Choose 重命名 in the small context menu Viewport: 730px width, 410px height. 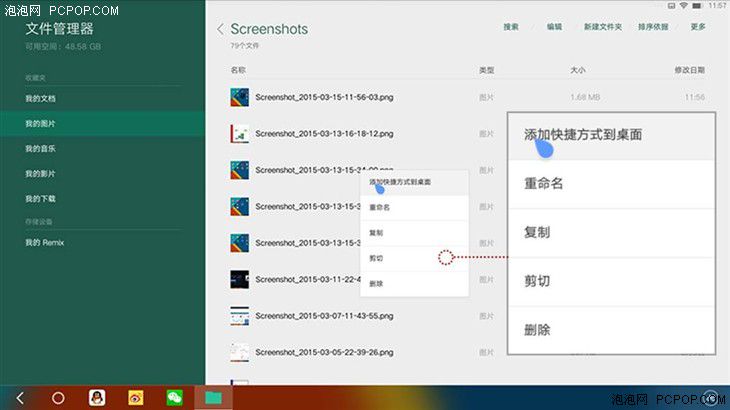point(414,208)
